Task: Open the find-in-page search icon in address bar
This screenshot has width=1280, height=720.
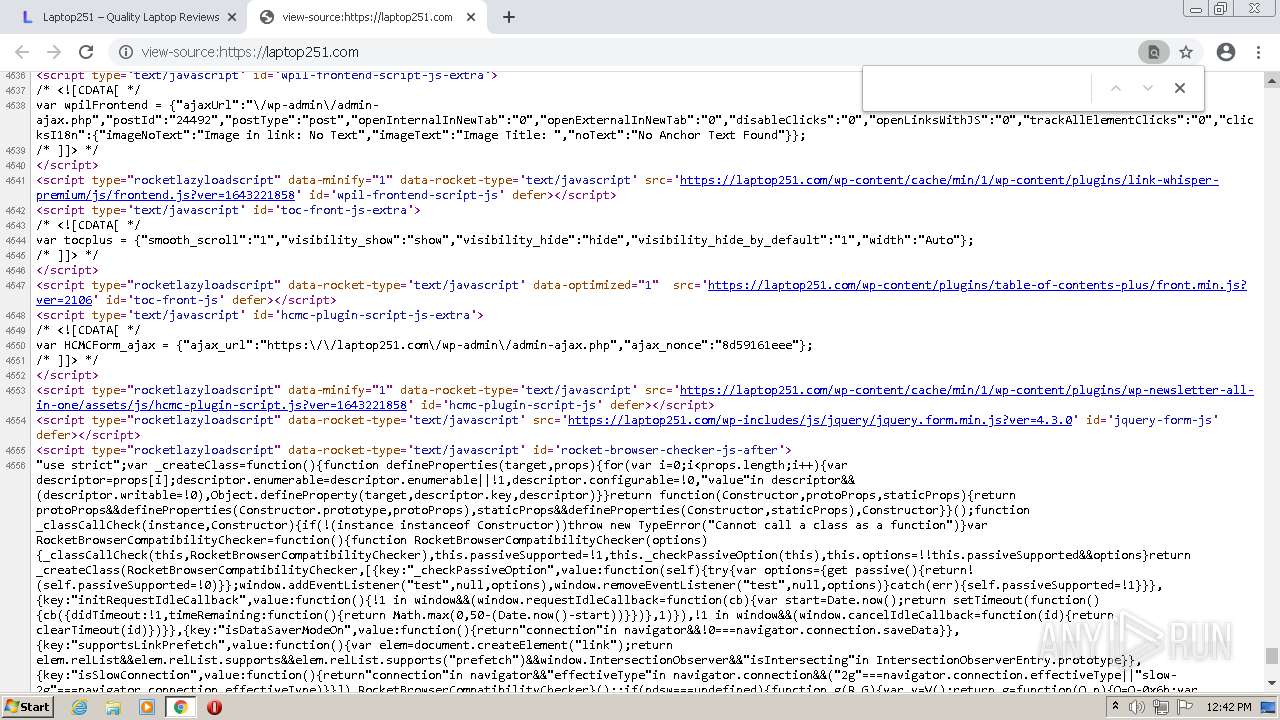Action: click(1153, 52)
